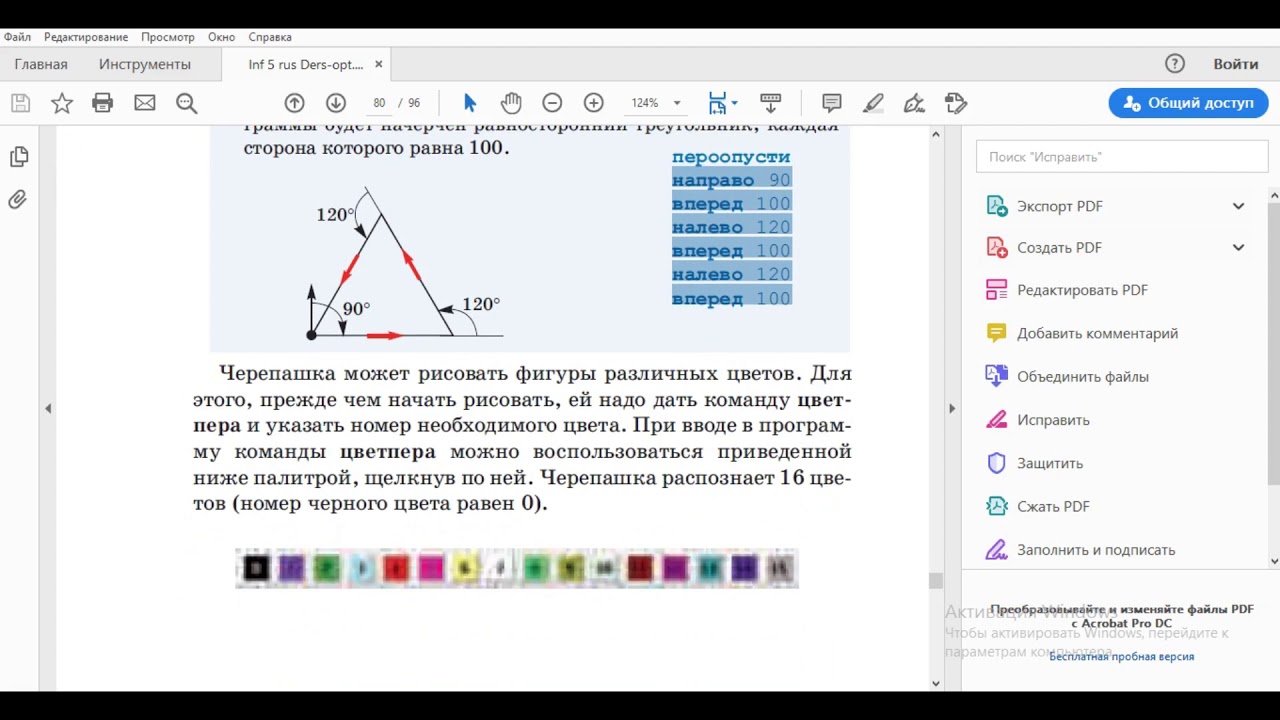
Task: Add a sticky note comment icon
Action: click(831, 103)
